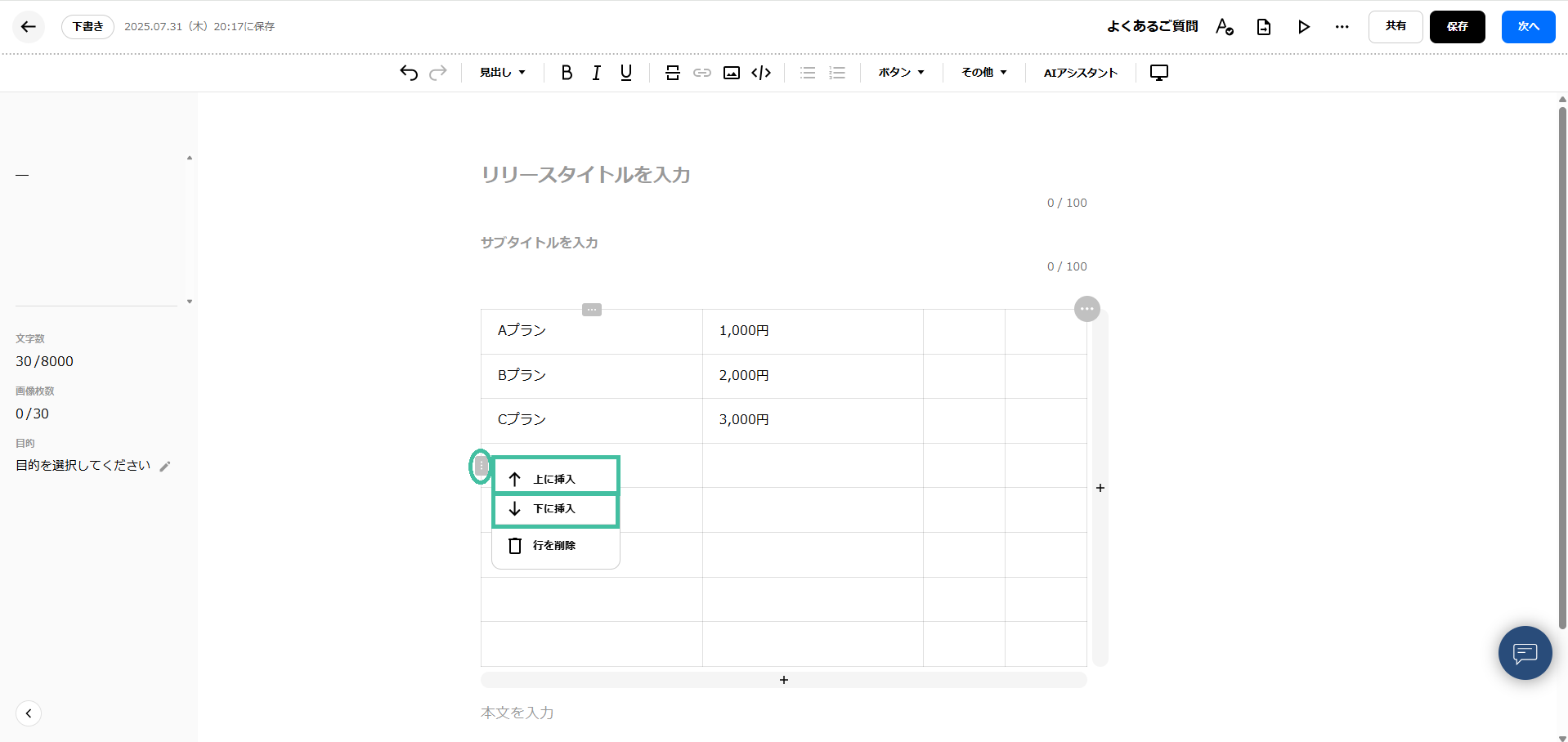This screenshot has height=742, width=1568.
Task: Expand the その他 dropdown
Action: pyautogui.click(x=983, y=73)
